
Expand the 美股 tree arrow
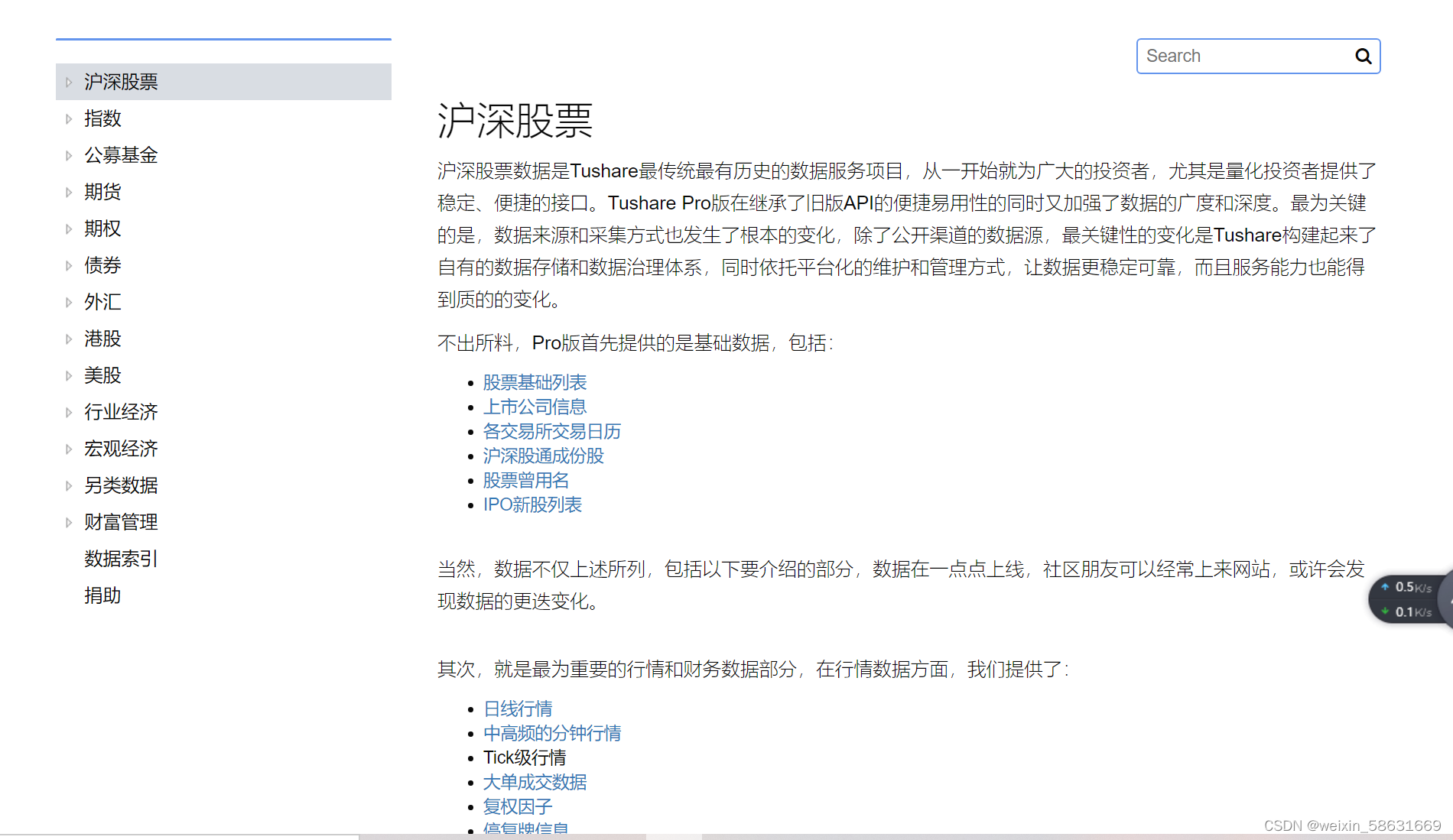coord(69,375)
